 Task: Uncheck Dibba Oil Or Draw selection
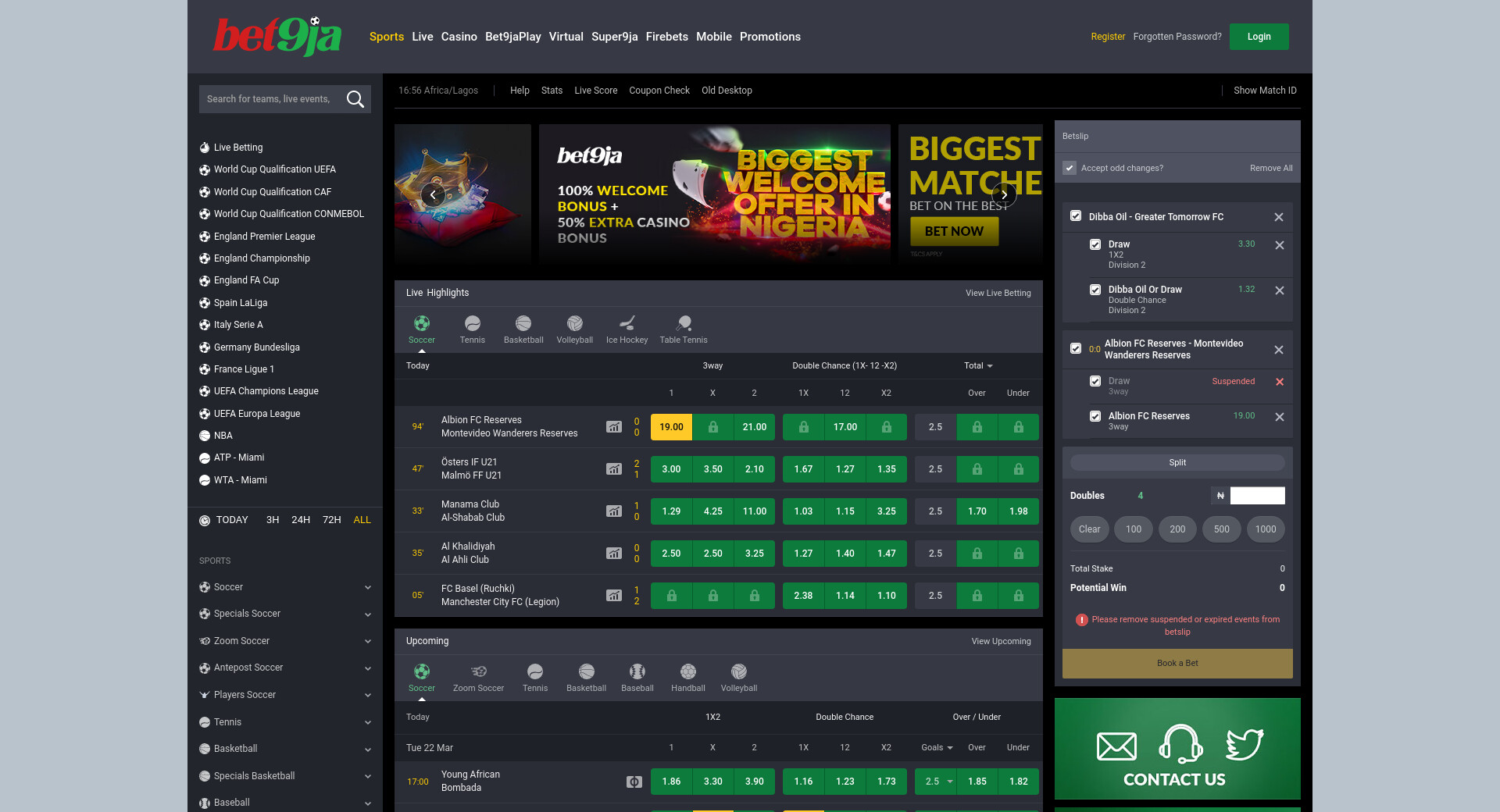pyautogui.click(x=1095, y=290)
